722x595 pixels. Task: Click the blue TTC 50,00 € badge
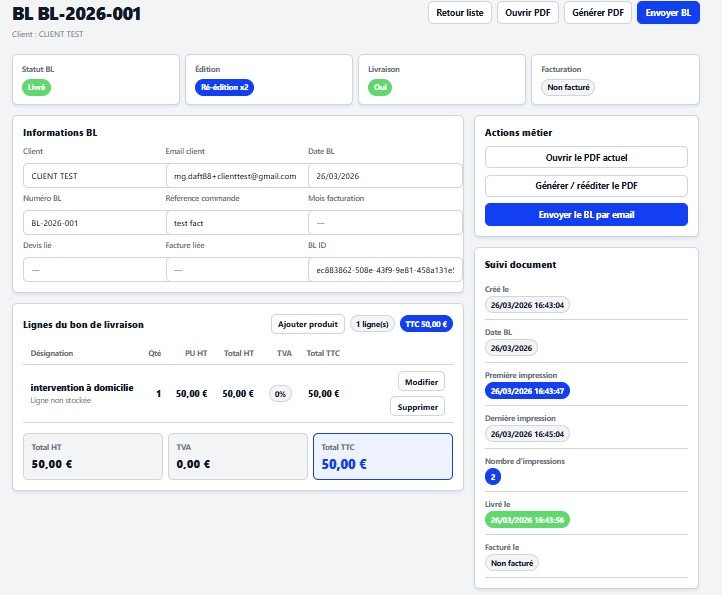tap(426, 324)
